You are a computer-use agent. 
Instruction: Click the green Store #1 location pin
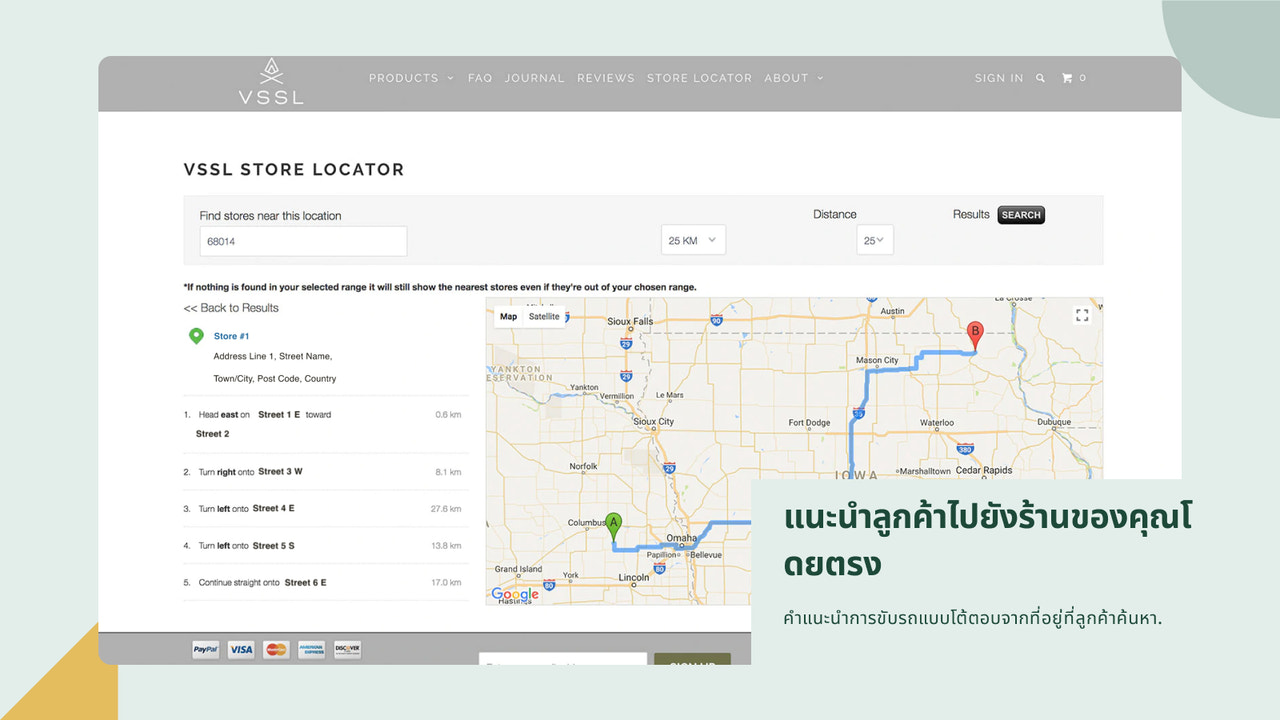196,337
